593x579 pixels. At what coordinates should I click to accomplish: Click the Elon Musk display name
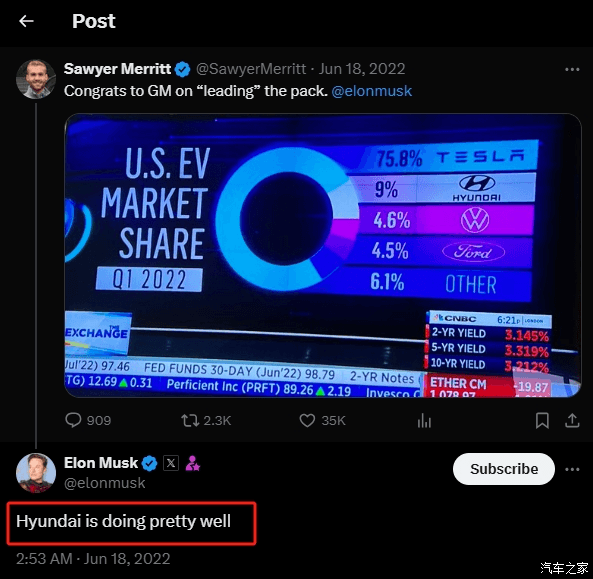point(101,463)
